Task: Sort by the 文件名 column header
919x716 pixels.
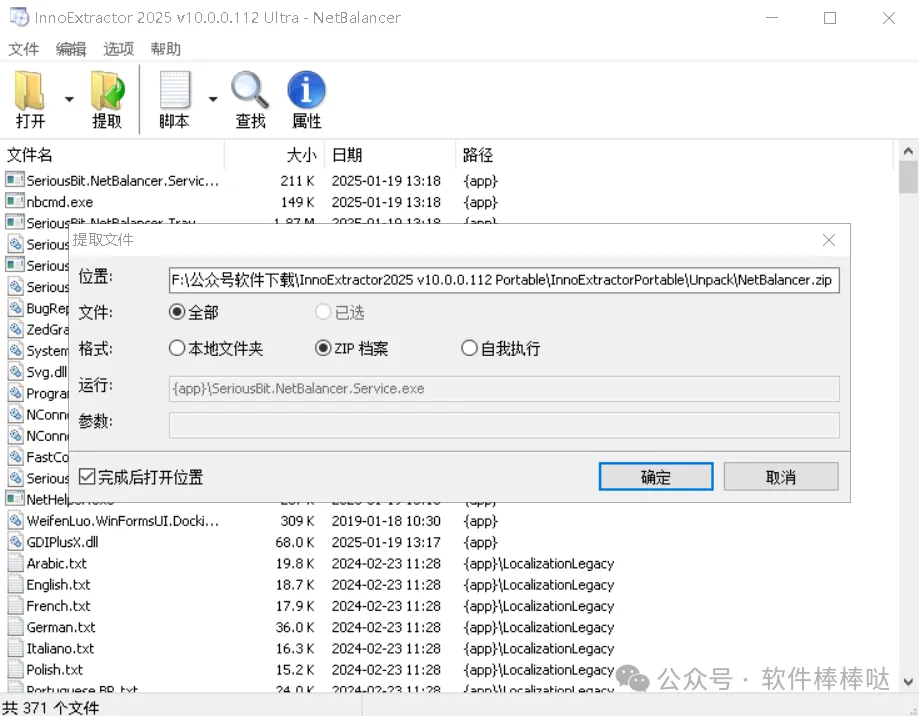Action: 113,155
